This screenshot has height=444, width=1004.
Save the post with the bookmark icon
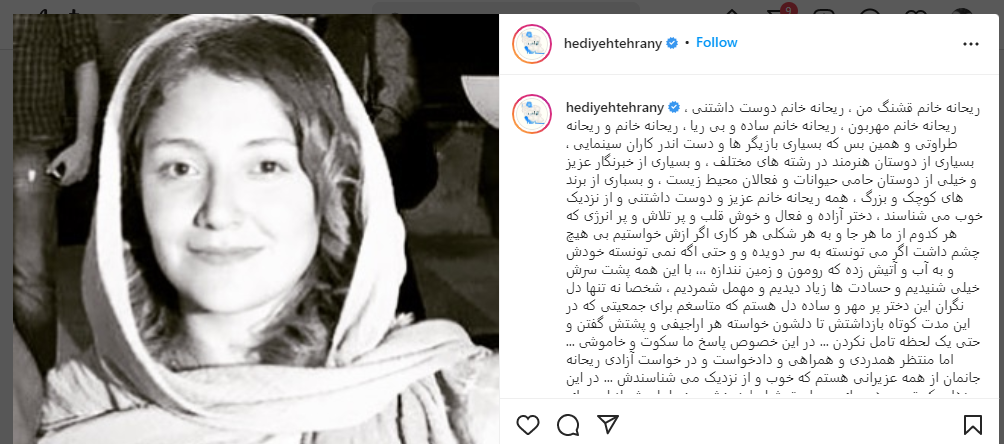(973, 424)
